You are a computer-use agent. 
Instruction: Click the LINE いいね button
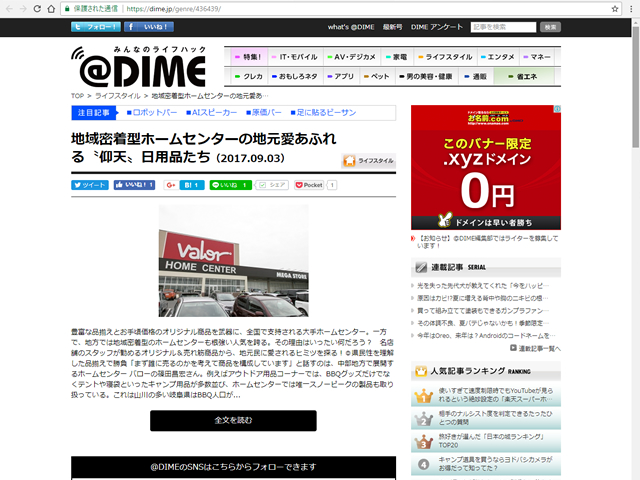tap(229, 185)
